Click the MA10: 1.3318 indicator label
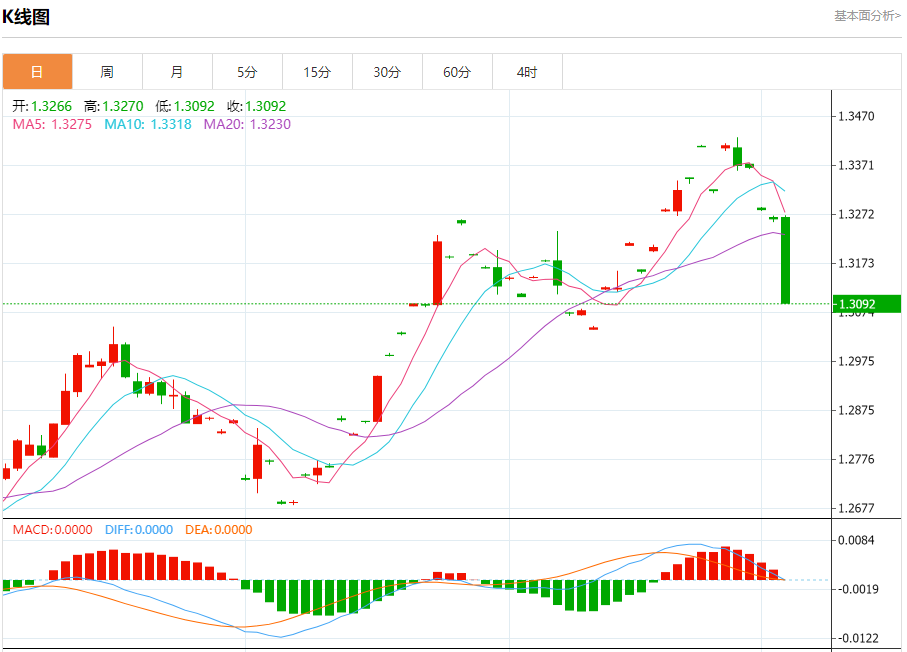This screenshot has width=907, height=652. point(148,124)
